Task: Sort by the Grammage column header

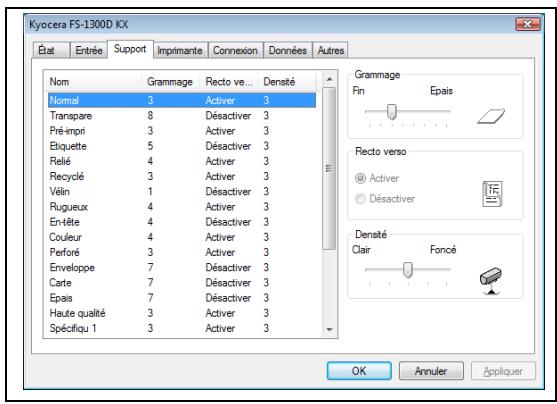Action: [x=171, y=82]
